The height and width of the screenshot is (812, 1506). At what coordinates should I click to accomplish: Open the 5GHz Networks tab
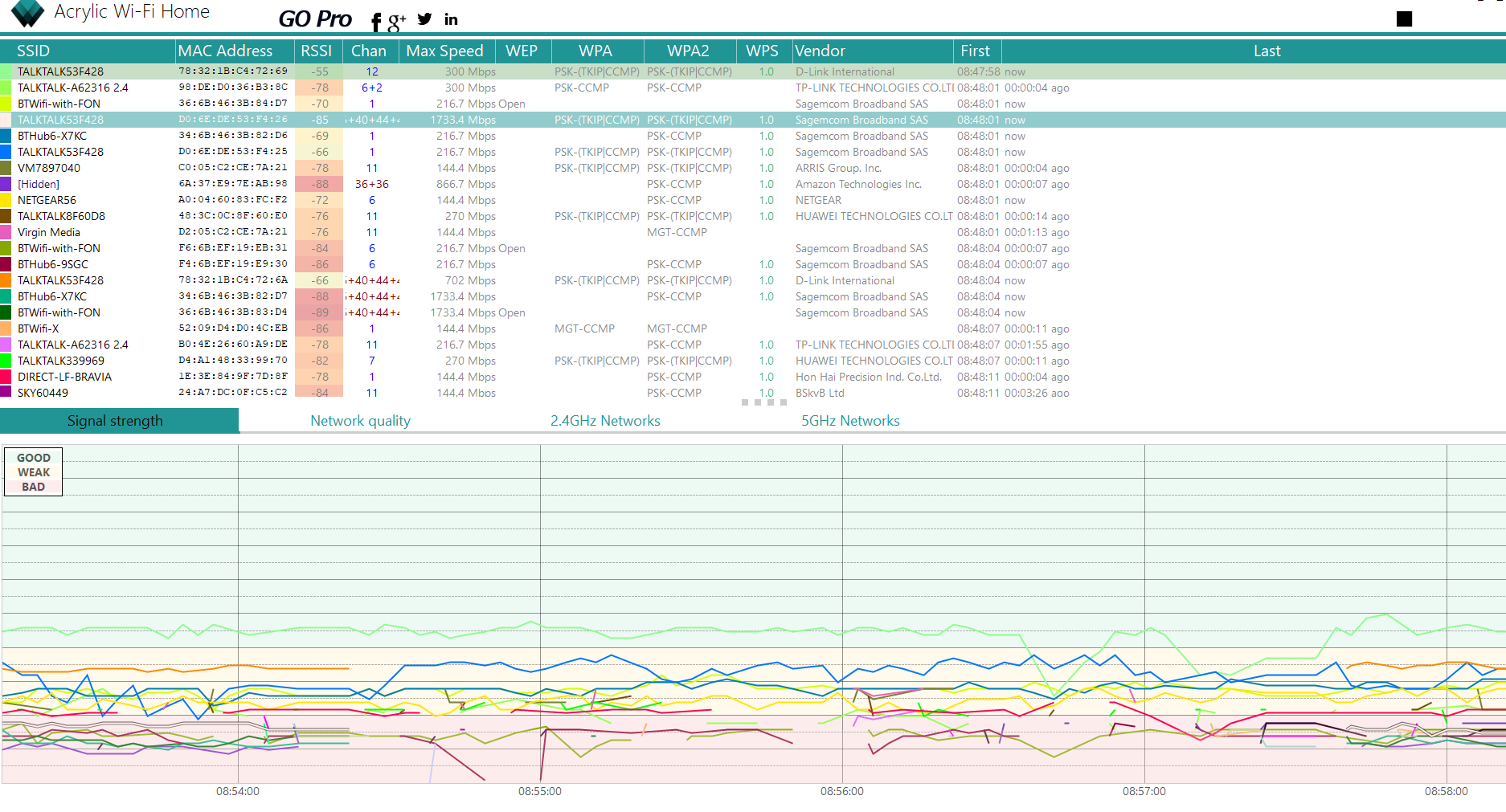pos(850,421)
